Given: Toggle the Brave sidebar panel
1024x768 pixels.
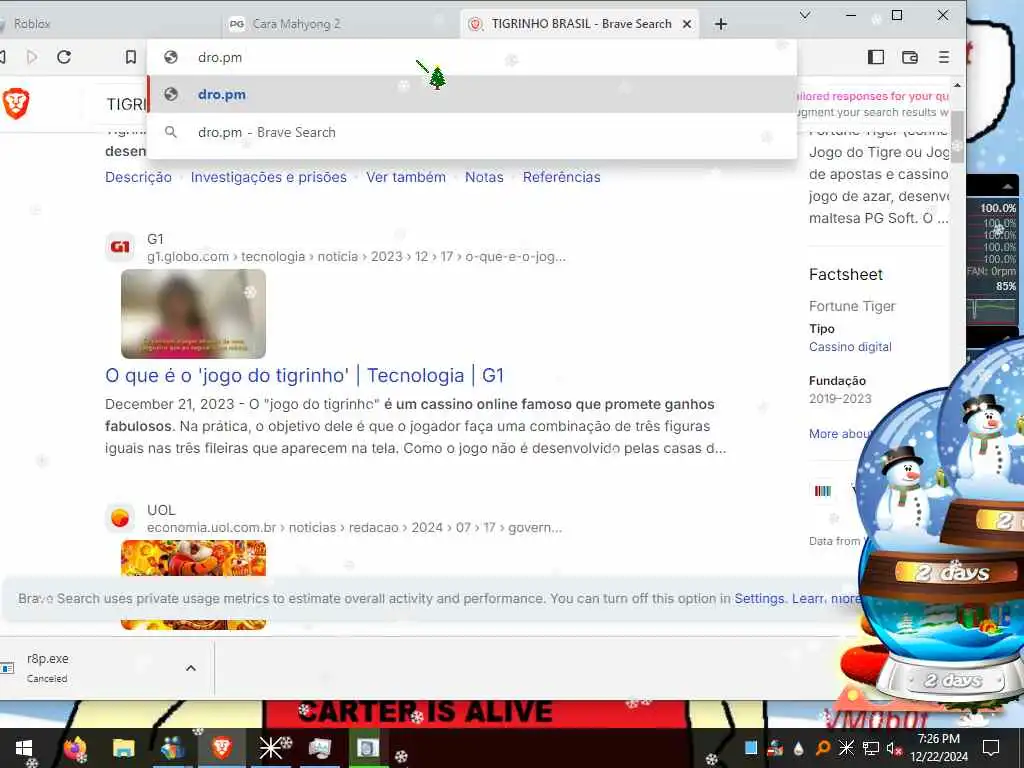Looking at the screenshot, I should 876,57.
